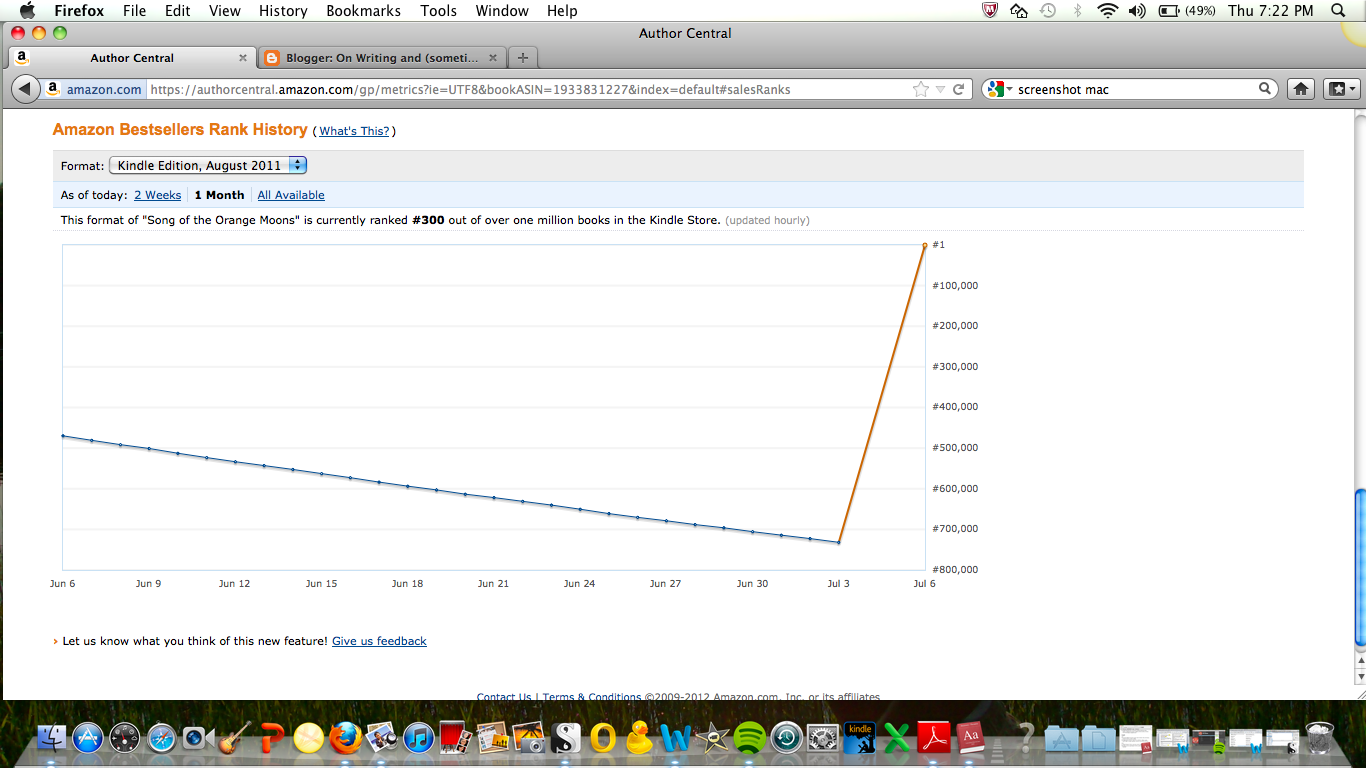
Task: Launch Adobe Acrobat from the dock
Action: [934, 738]
